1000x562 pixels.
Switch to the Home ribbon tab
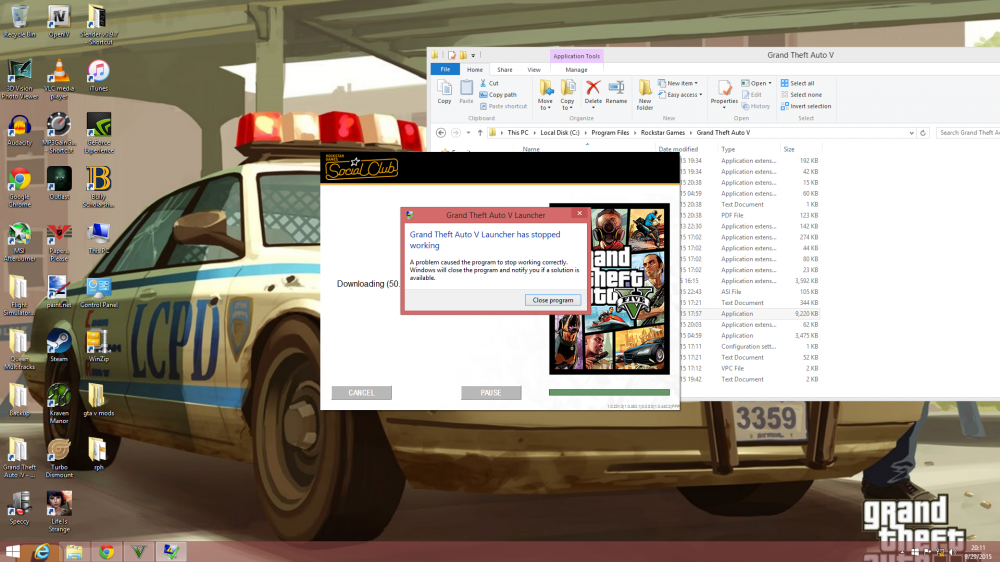click(x=474, y=70)
